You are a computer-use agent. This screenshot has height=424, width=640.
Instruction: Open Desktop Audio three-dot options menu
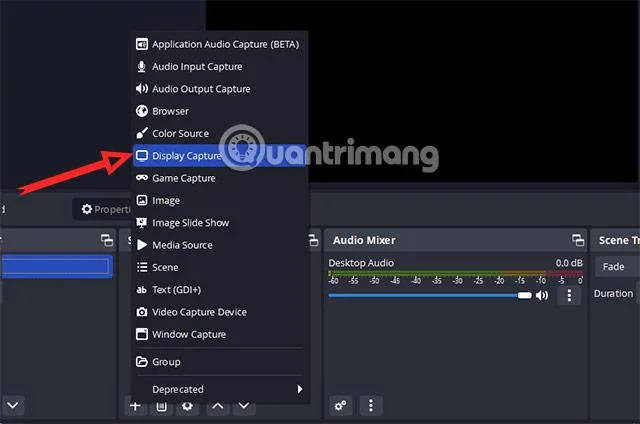pos(569,295)
